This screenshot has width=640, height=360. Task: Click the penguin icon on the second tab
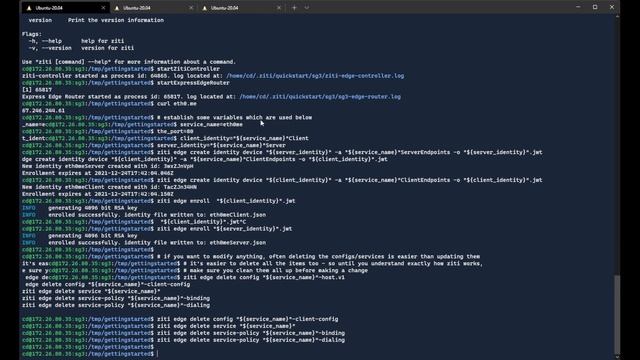click(x=117, y=8)
